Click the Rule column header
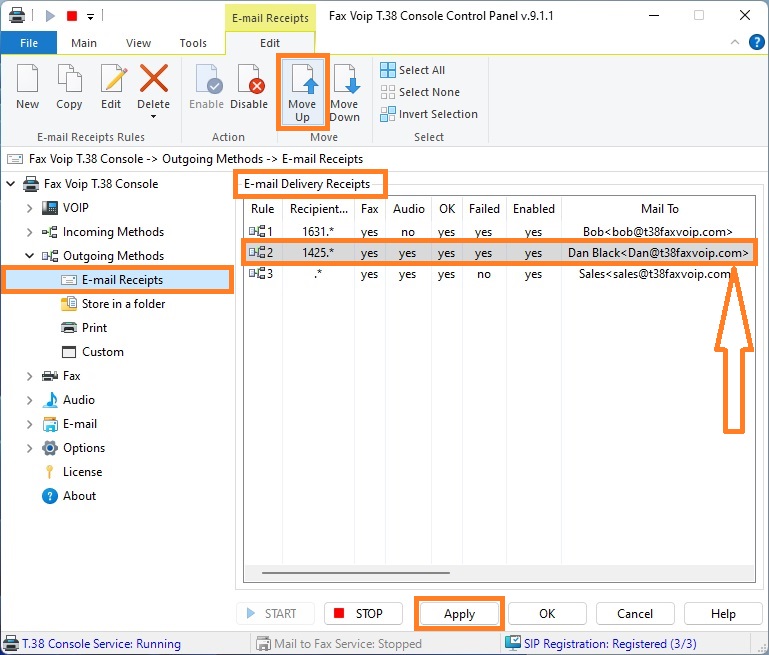The image size is (769, 655). coord(263,209)
